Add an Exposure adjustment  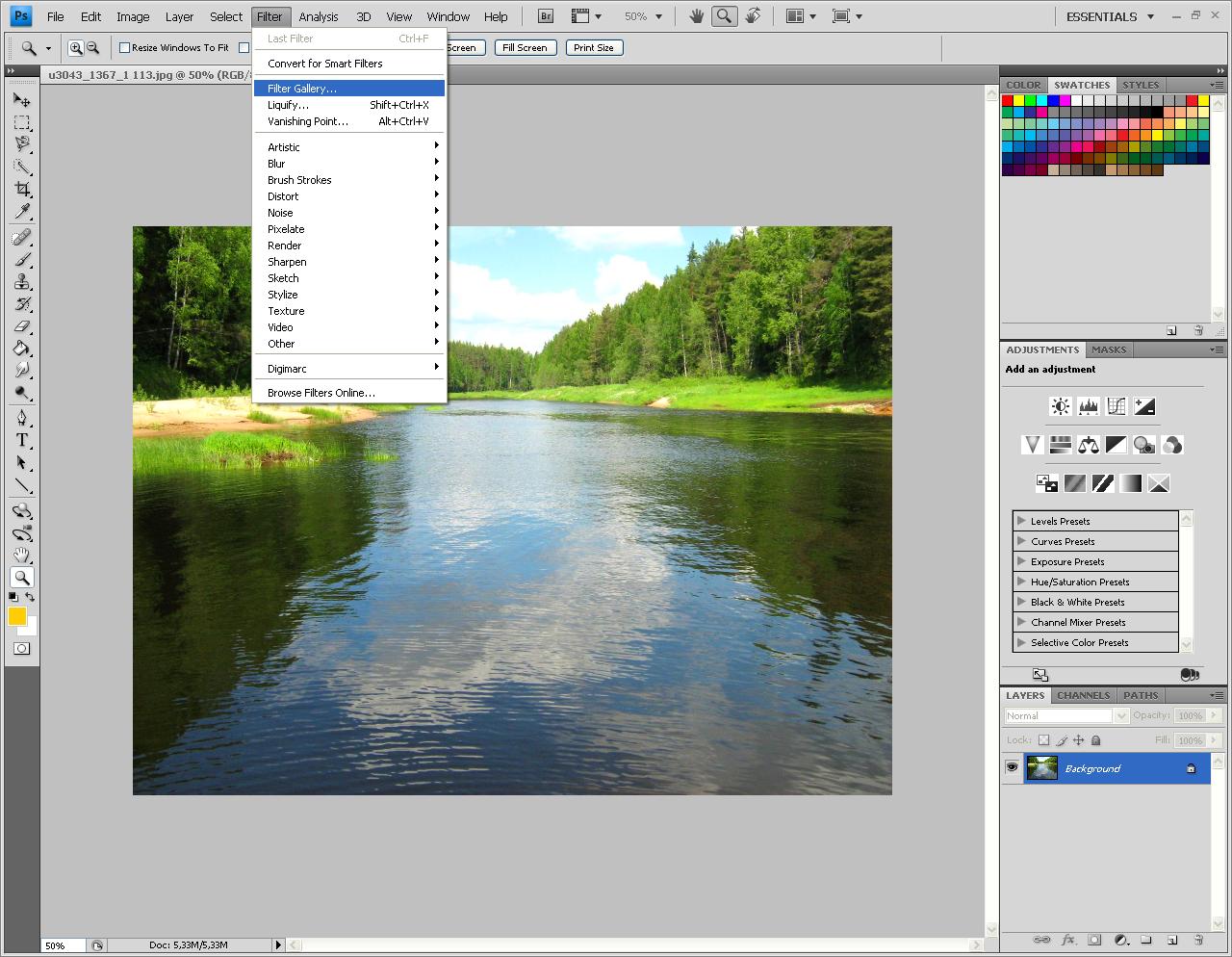coord(1144,406)
